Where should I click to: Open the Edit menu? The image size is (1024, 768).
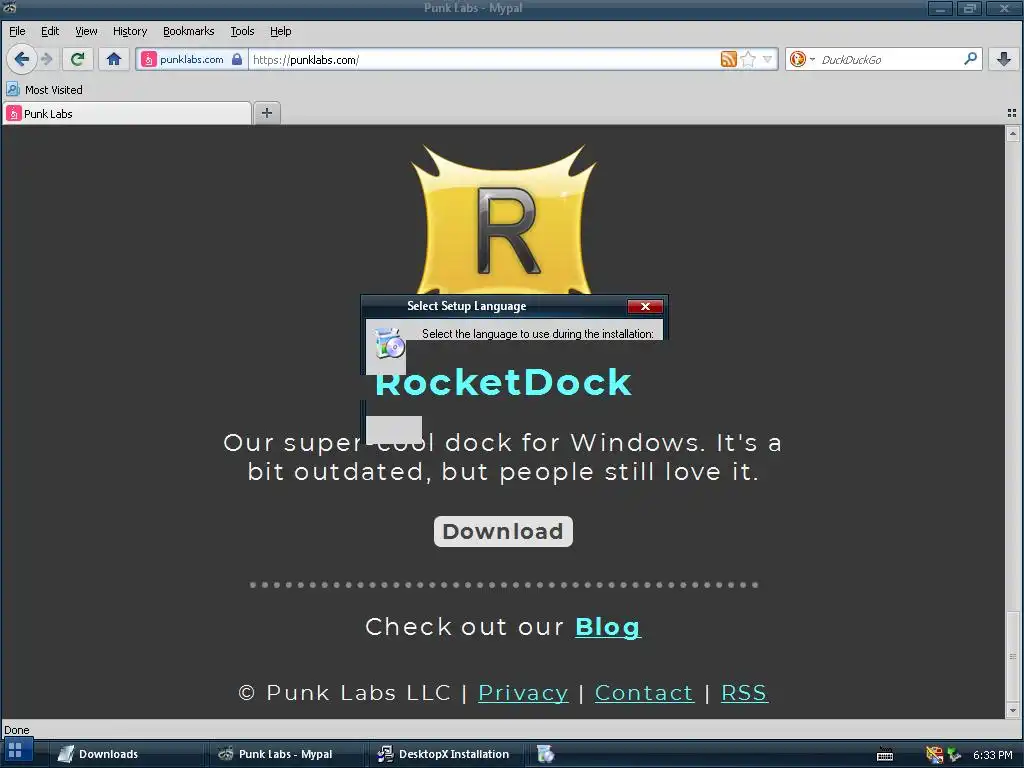tap(50, 31)
